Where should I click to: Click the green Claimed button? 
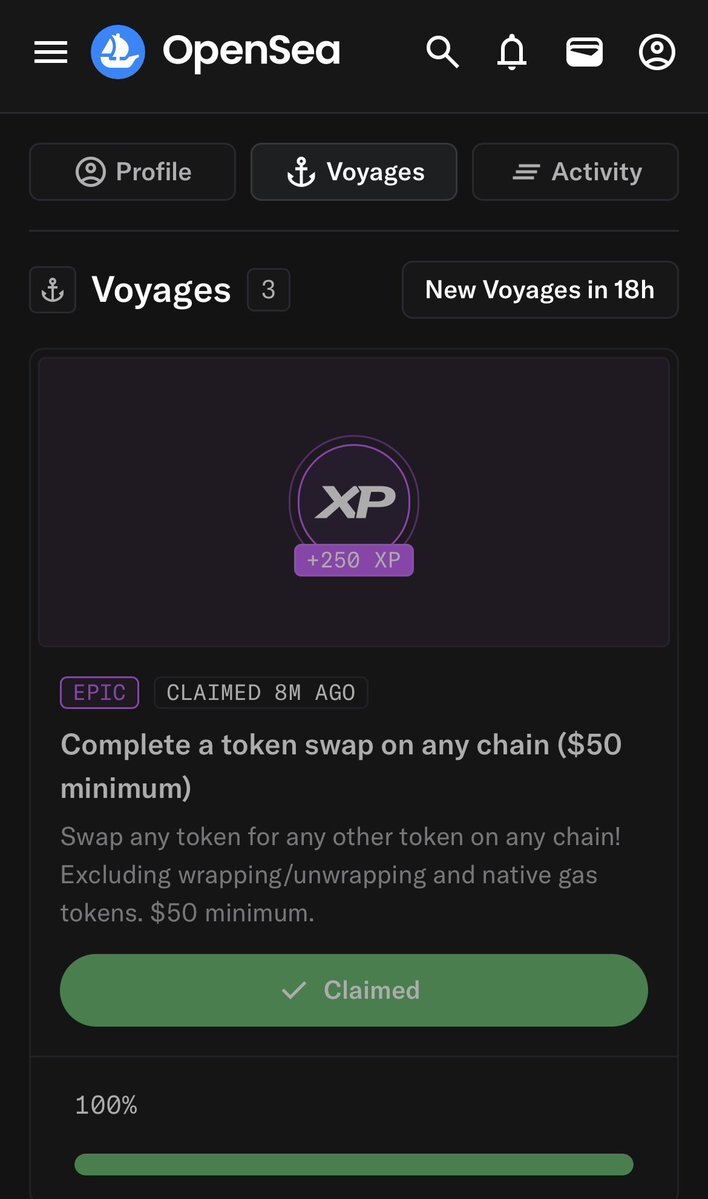click(x=354, y=990)
